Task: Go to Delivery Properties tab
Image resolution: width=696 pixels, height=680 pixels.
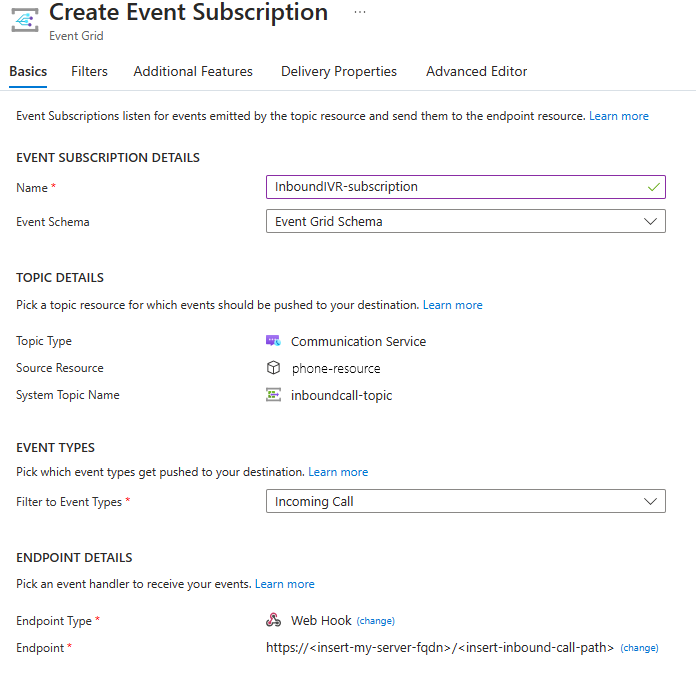Action: point(339,71)
